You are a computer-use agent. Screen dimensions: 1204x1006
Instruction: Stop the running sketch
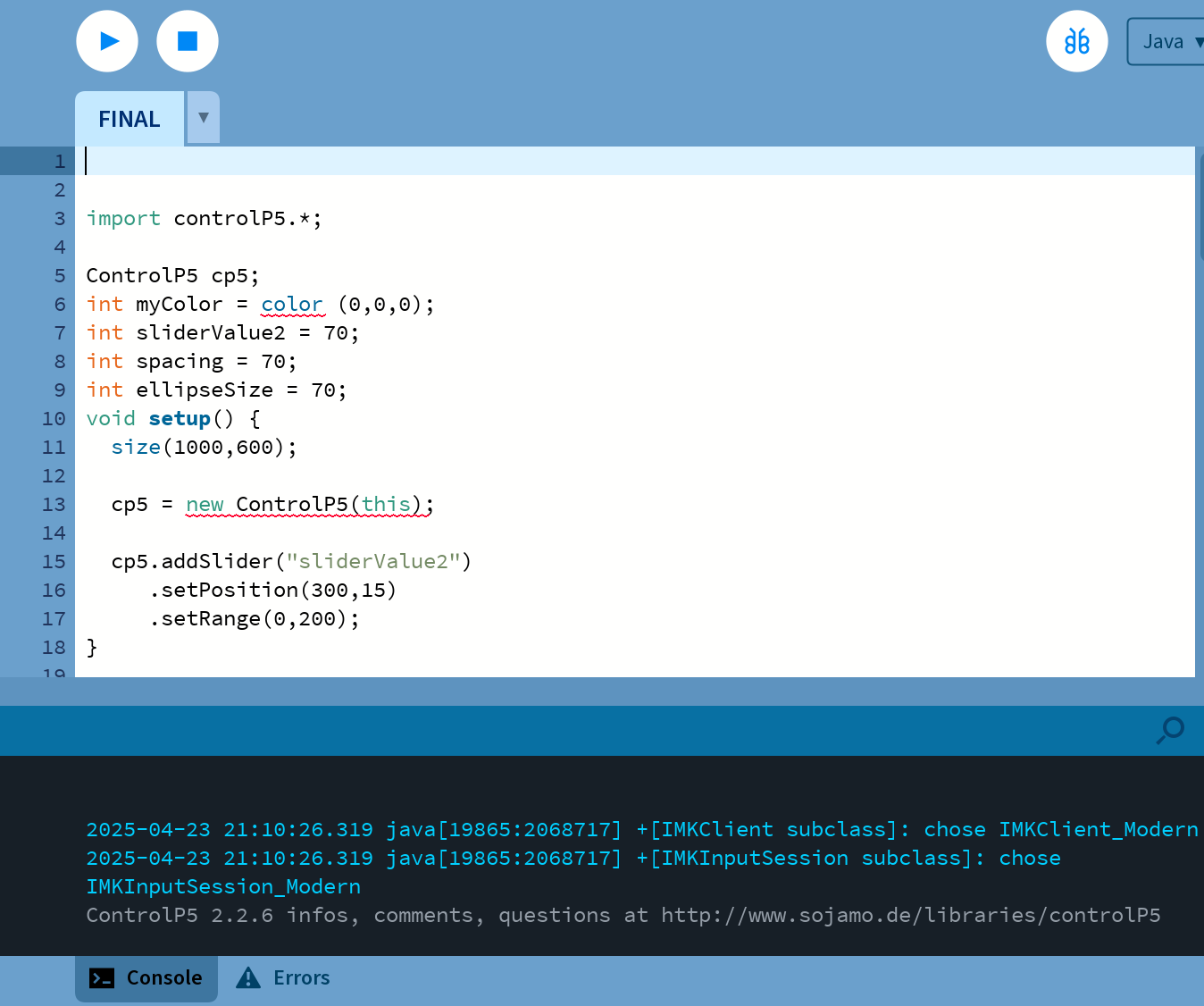pos(188,41)
